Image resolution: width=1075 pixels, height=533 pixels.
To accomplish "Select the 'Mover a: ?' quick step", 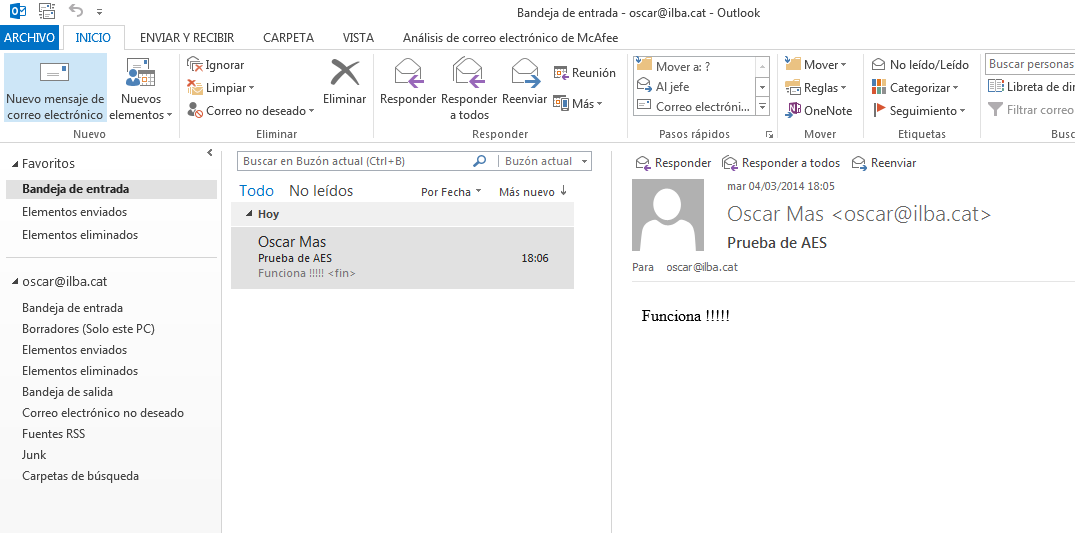I will click(694, 66).
